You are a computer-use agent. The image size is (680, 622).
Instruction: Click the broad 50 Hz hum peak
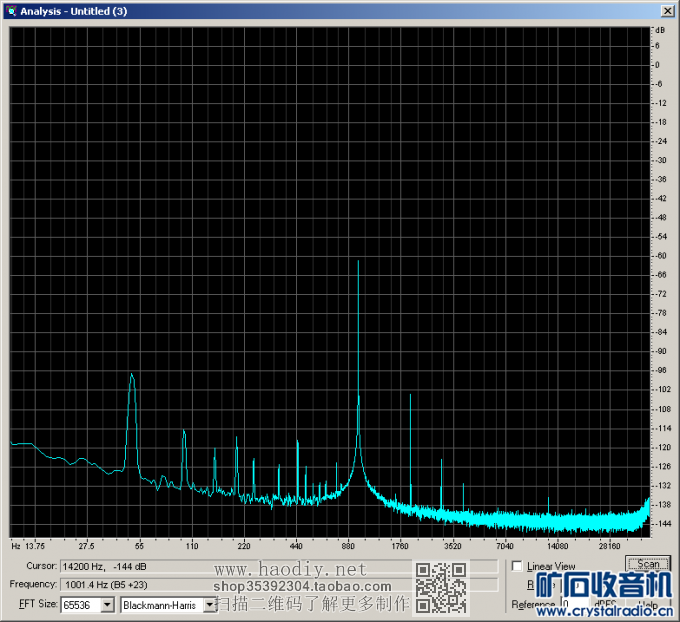click(131, 378)
